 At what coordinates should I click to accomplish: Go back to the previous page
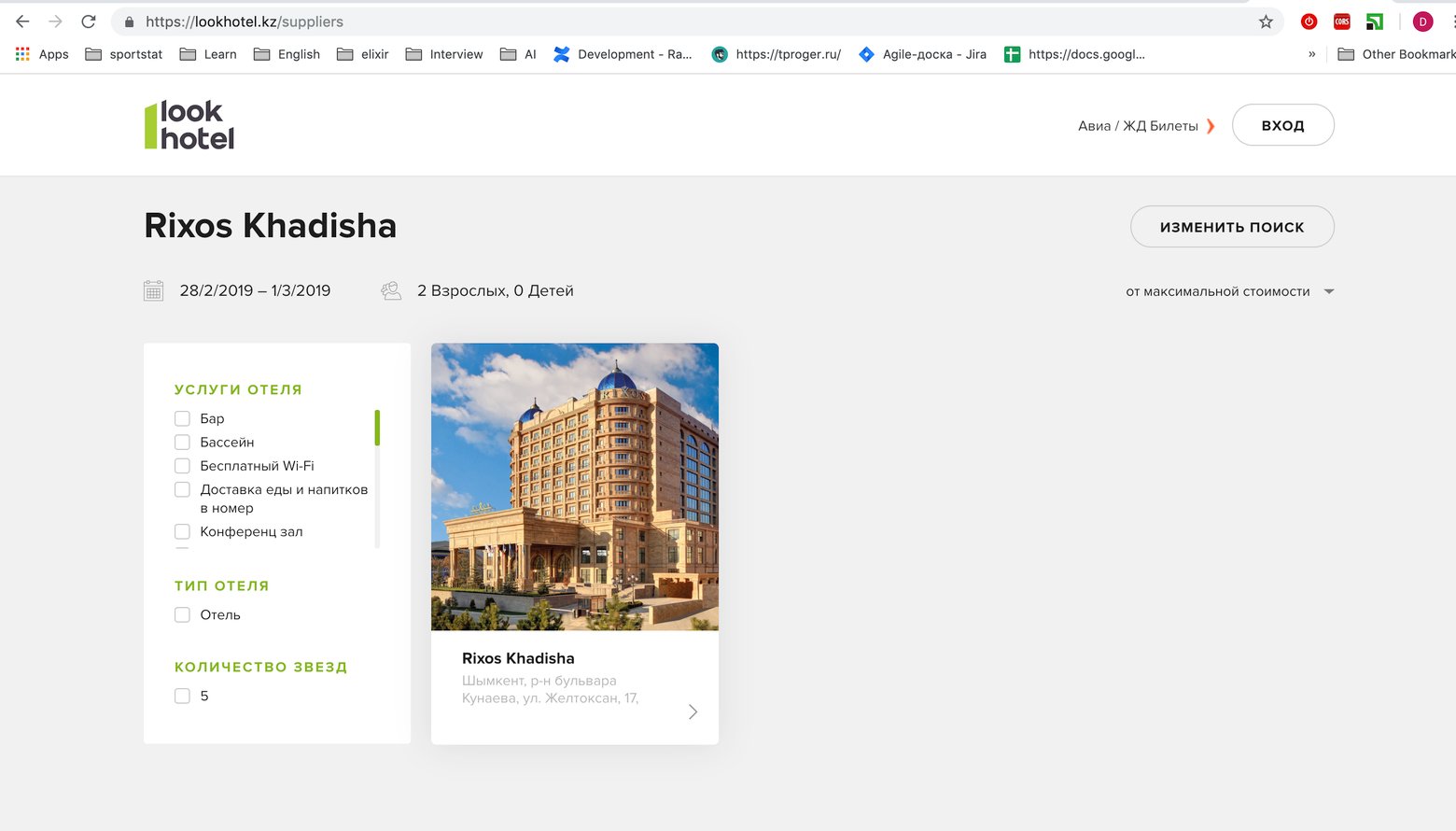22,21
